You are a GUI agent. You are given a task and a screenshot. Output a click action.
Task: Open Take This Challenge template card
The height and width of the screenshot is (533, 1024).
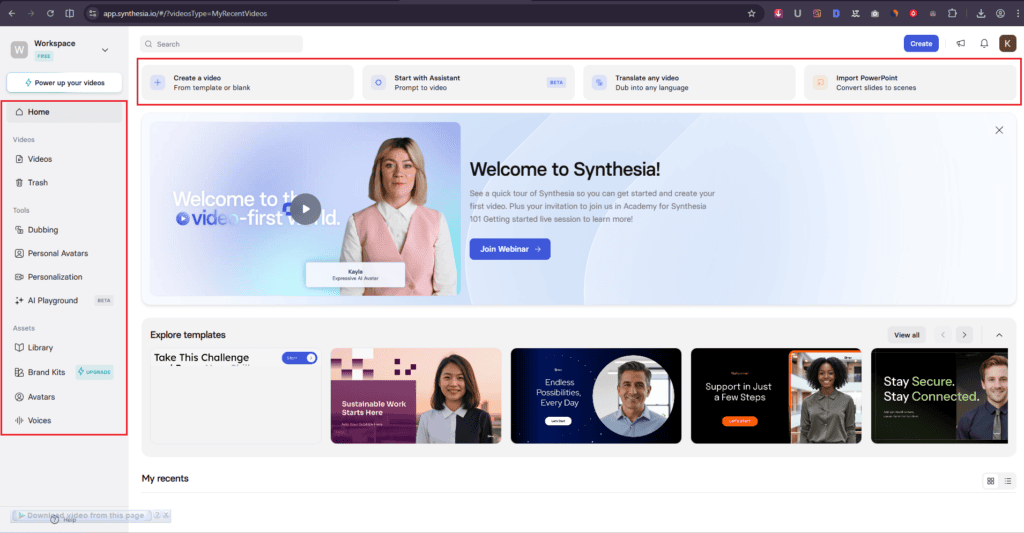(236, 396)
